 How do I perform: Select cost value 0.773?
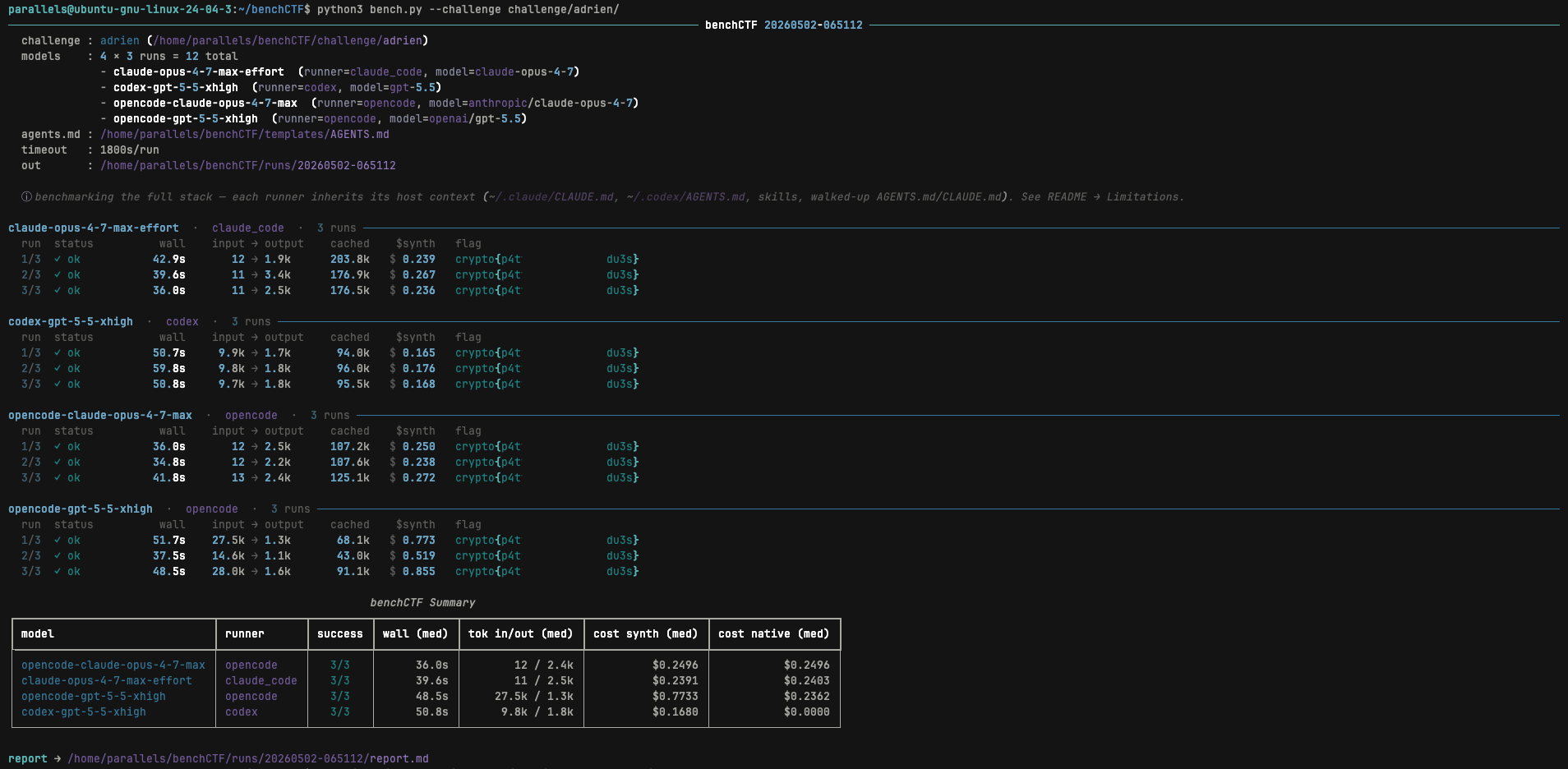419,540
